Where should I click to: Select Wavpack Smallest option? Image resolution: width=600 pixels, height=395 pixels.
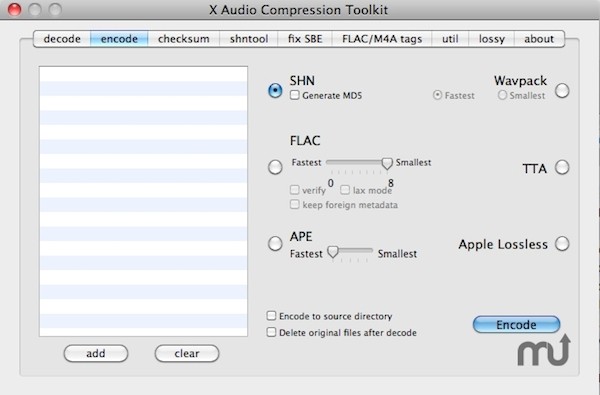tap(502, 95)
